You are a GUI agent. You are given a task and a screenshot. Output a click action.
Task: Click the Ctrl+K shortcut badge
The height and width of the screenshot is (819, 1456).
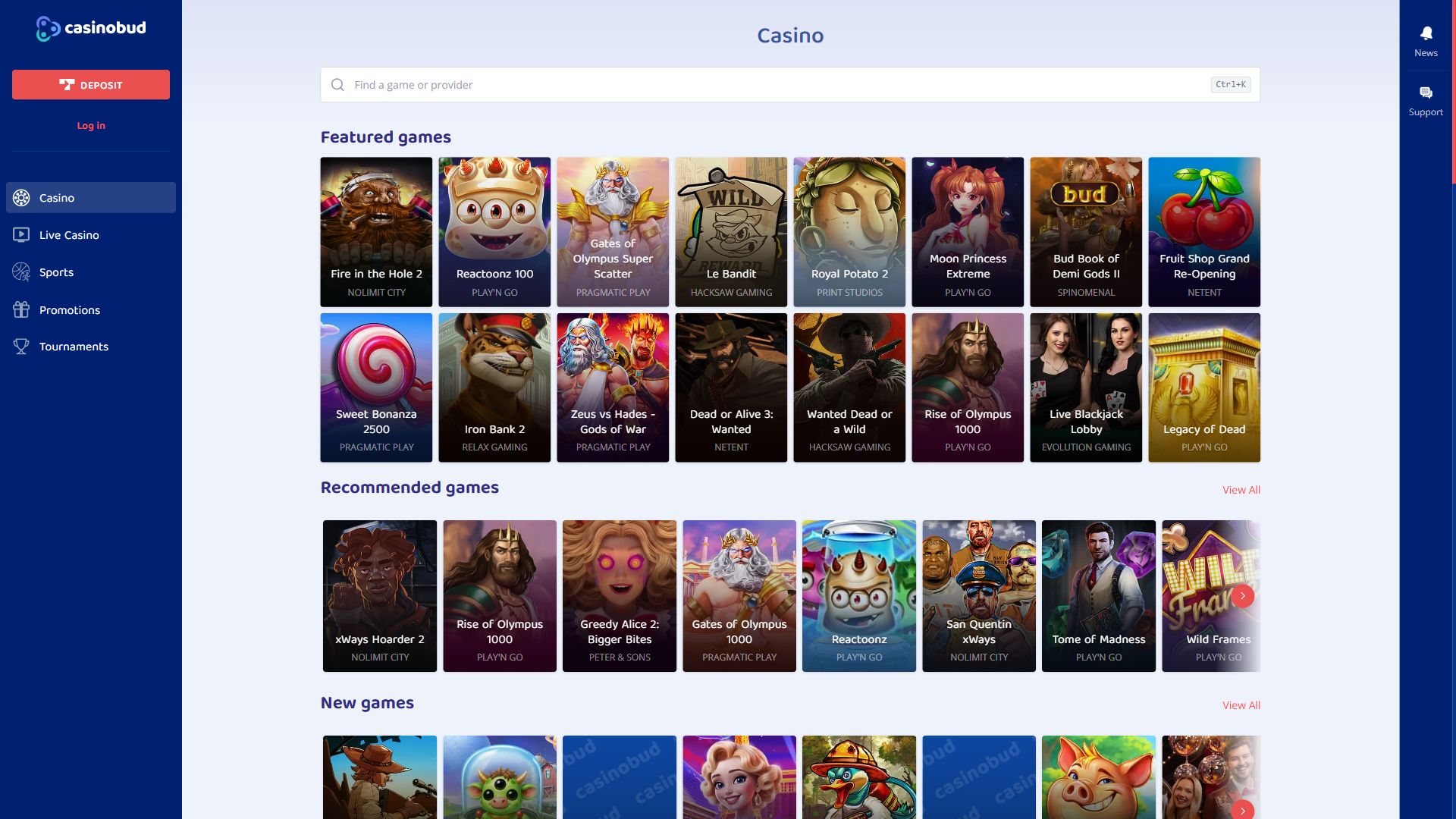(1230, 85)
